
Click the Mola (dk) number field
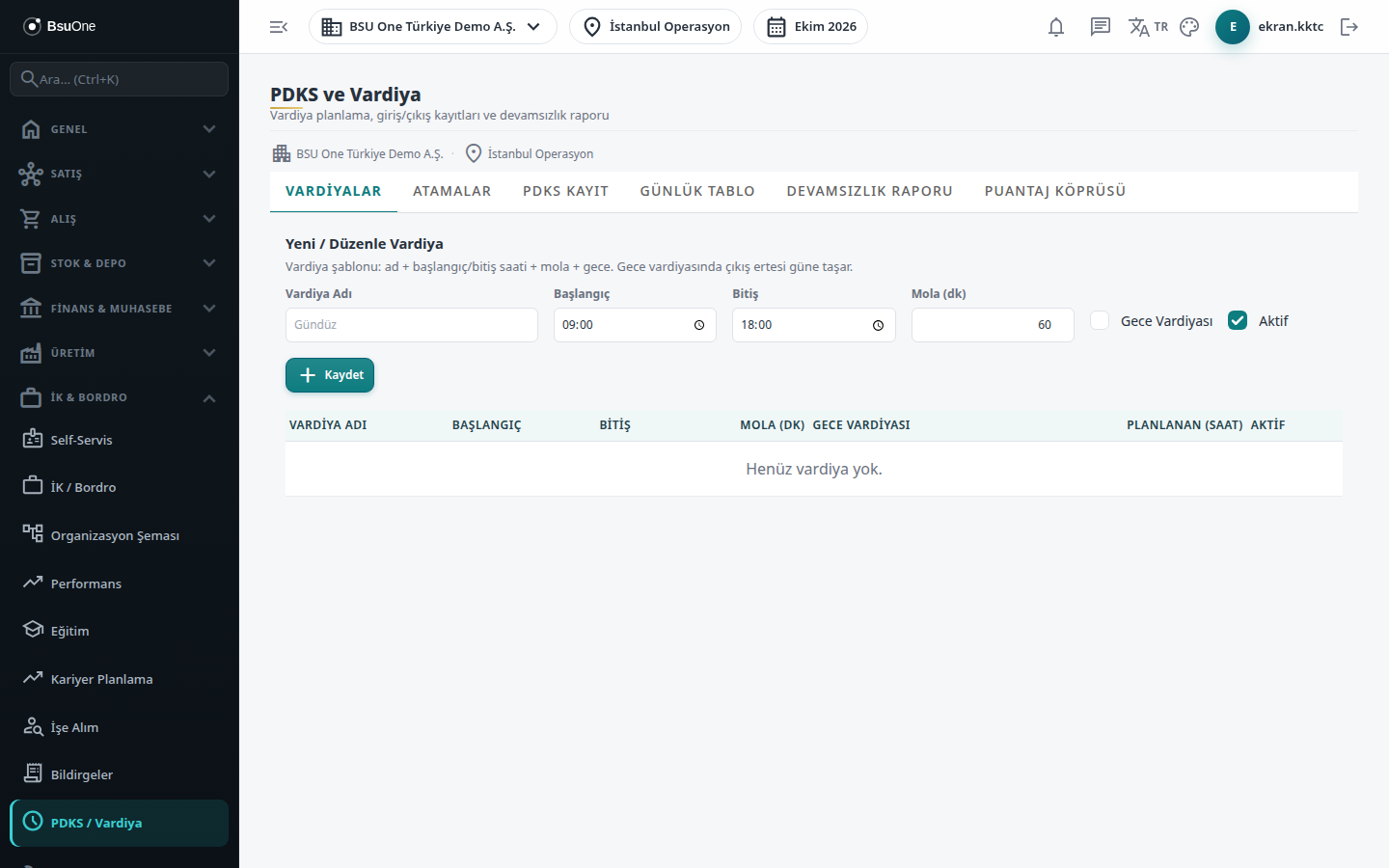[993, 325]
